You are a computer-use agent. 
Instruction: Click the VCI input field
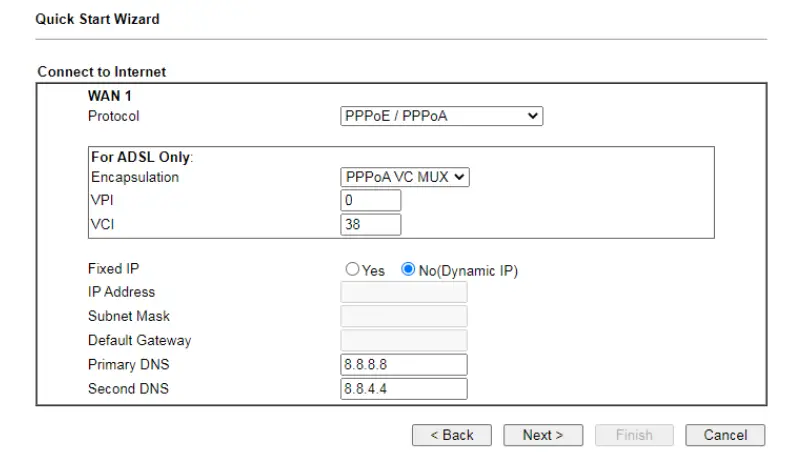pyautogui.click(x=370, y=224)
